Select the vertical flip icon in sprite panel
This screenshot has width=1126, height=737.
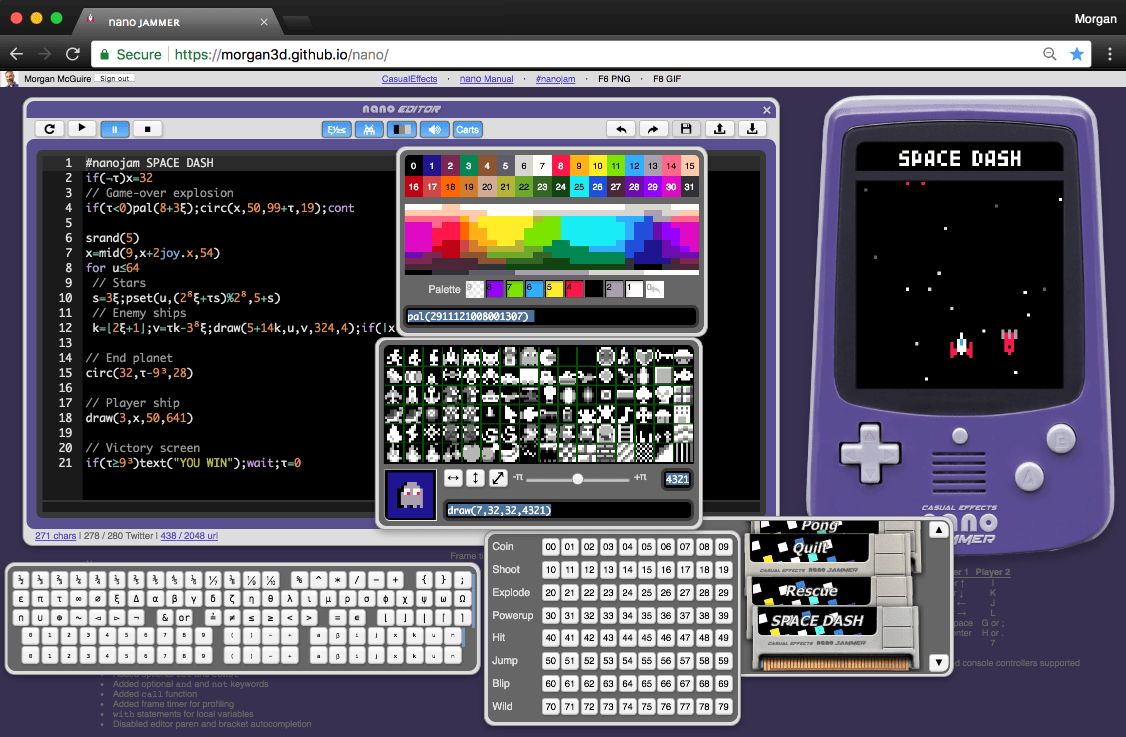(476, 479)
